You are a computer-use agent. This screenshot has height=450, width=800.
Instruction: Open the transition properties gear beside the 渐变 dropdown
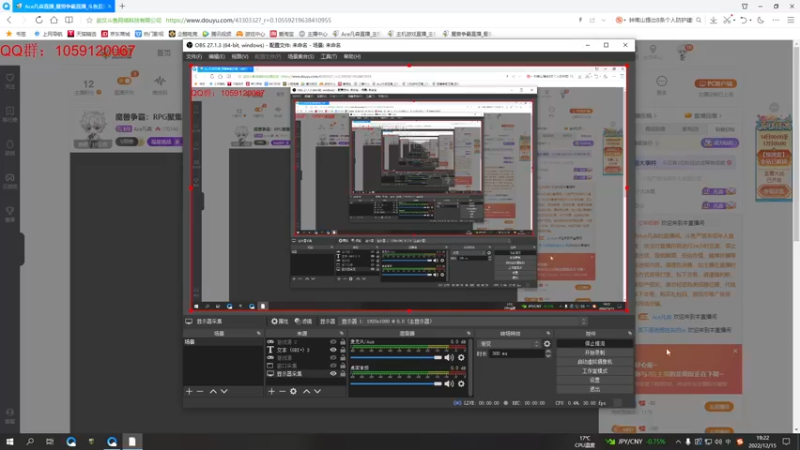point(547,344)
